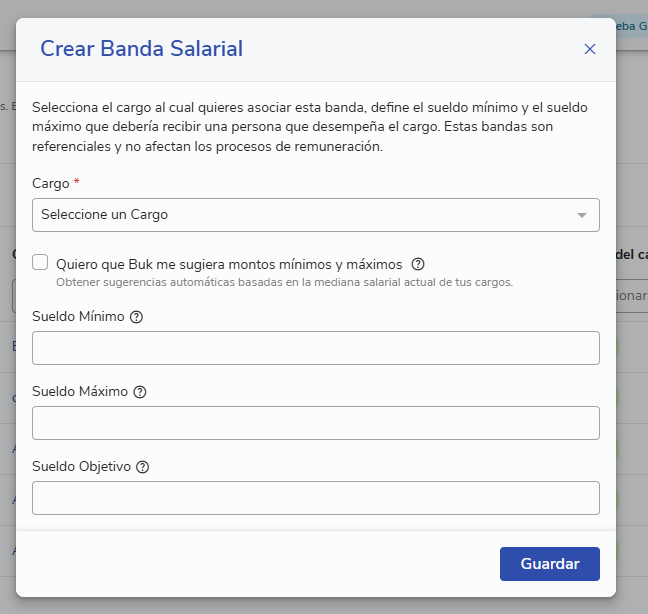648x614 pixels.
Task: Expand the Cargo dropdown arrow
Action: coord(582,215)
